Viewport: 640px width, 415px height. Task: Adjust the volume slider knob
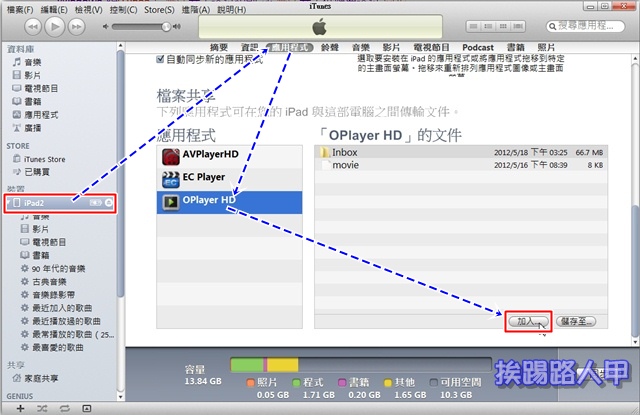click(165, 27)
